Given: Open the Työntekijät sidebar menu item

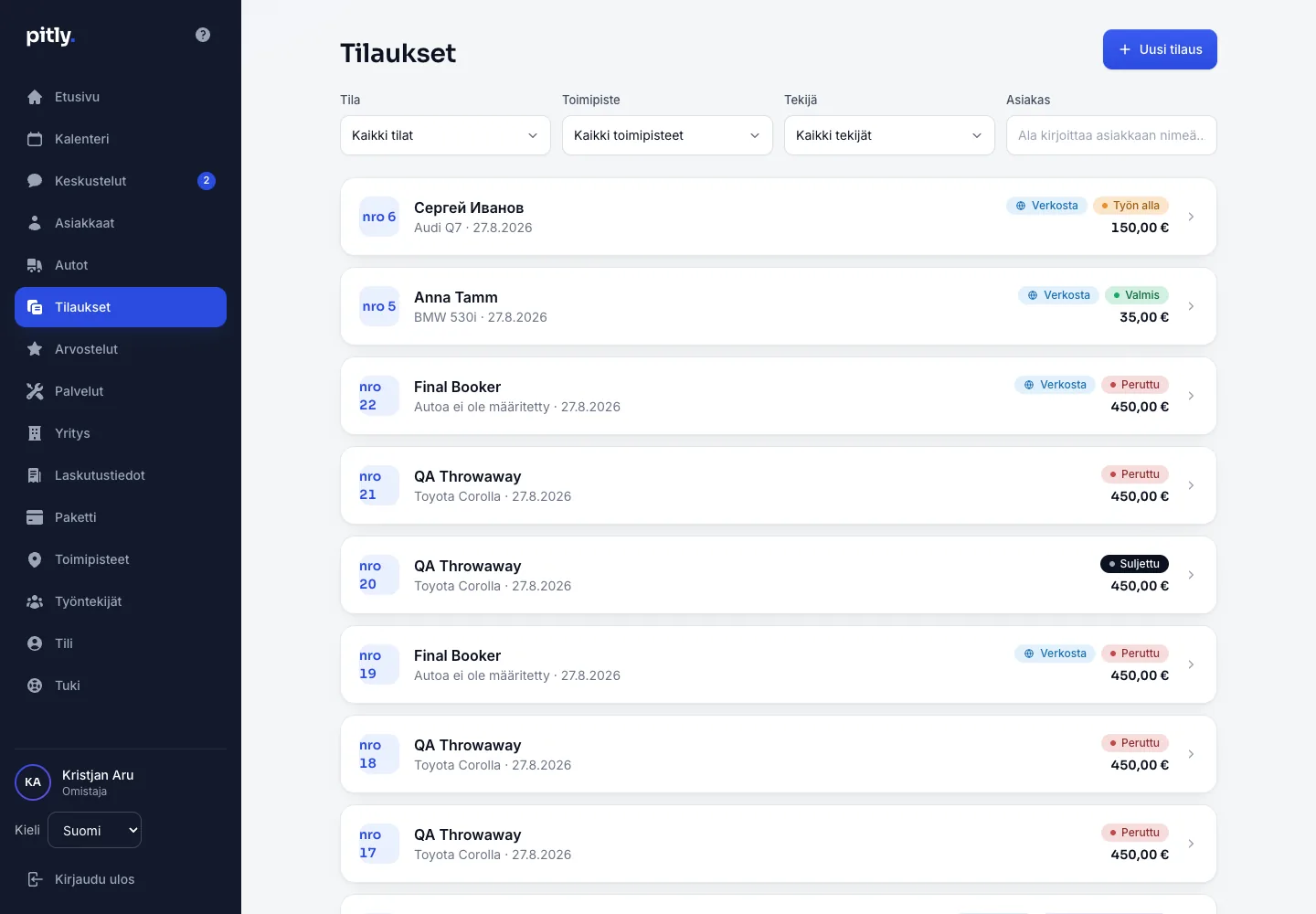Looking at the screenshot, I should [x=121, y=601].
